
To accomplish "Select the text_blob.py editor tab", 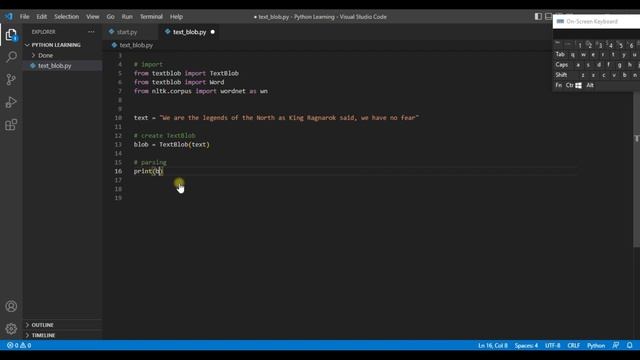I will (189, 32).
